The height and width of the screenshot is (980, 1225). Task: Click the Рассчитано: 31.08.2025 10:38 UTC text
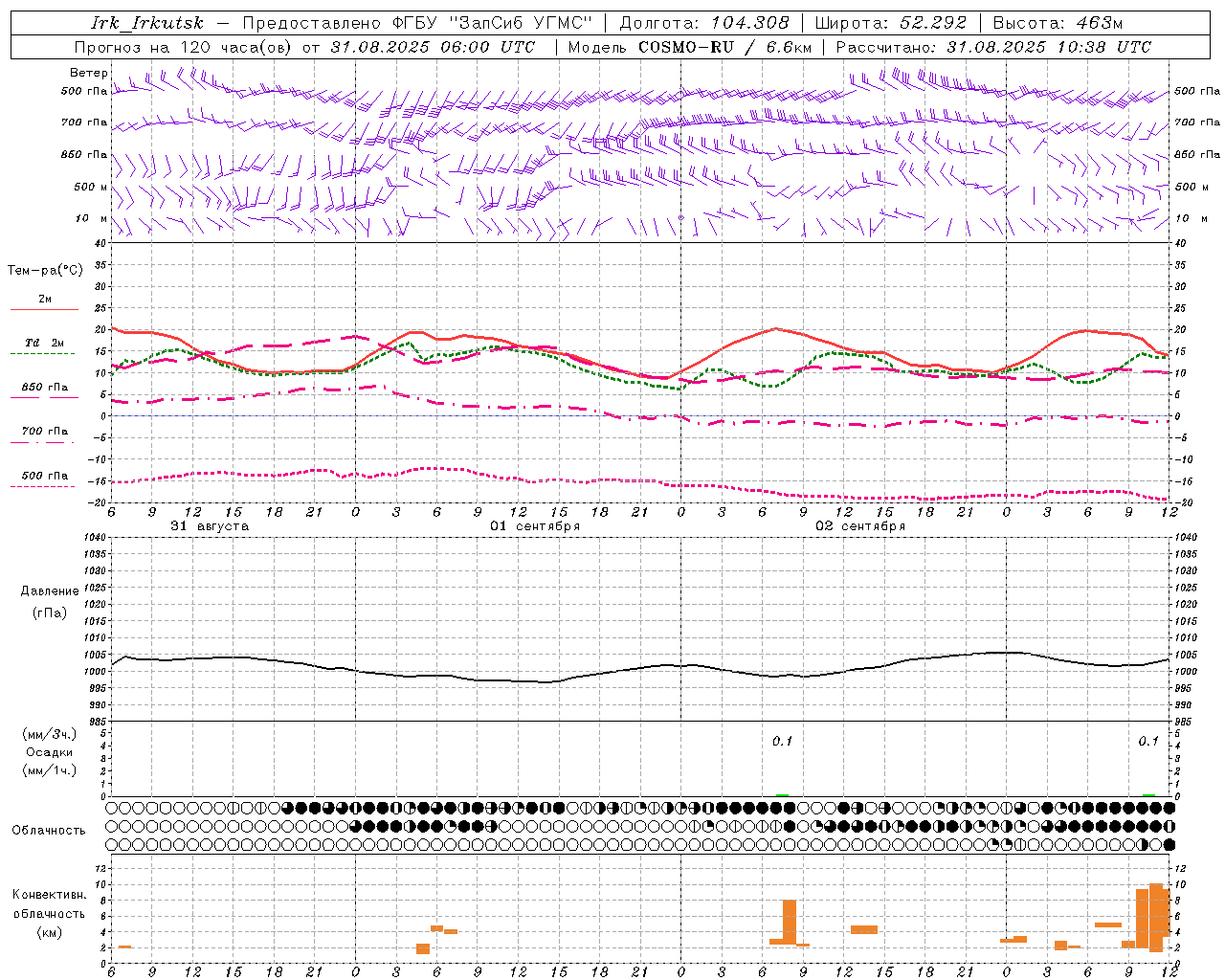coord(993,47)
